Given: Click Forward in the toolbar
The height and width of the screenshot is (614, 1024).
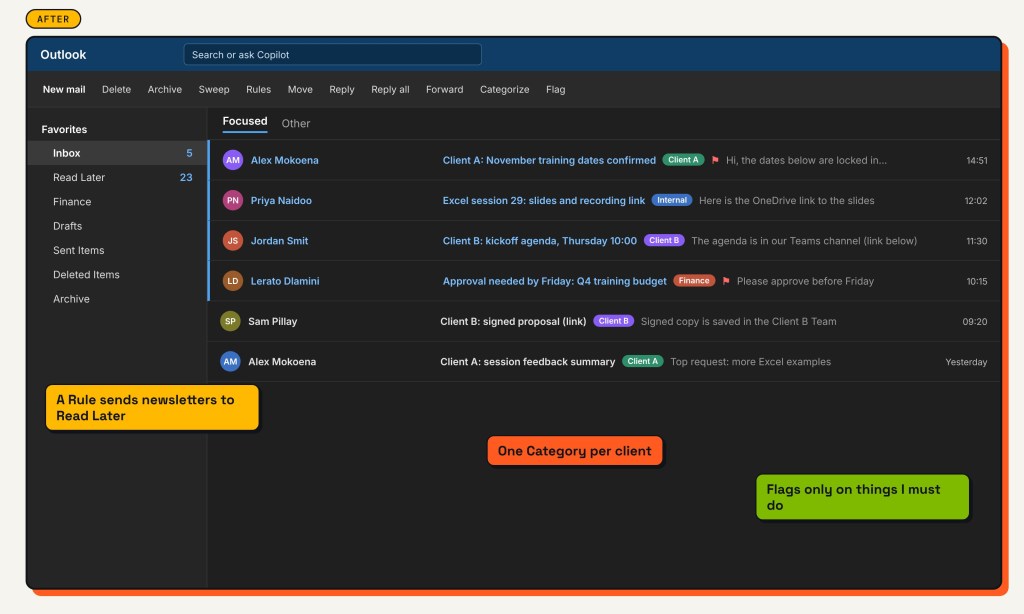Looking at the screenshot, I should [x=445, y=89].
